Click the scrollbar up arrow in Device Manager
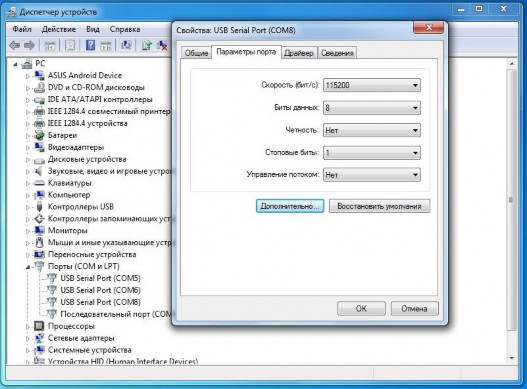This screenshot has width=527, height=389. click(x=511, y=64)
